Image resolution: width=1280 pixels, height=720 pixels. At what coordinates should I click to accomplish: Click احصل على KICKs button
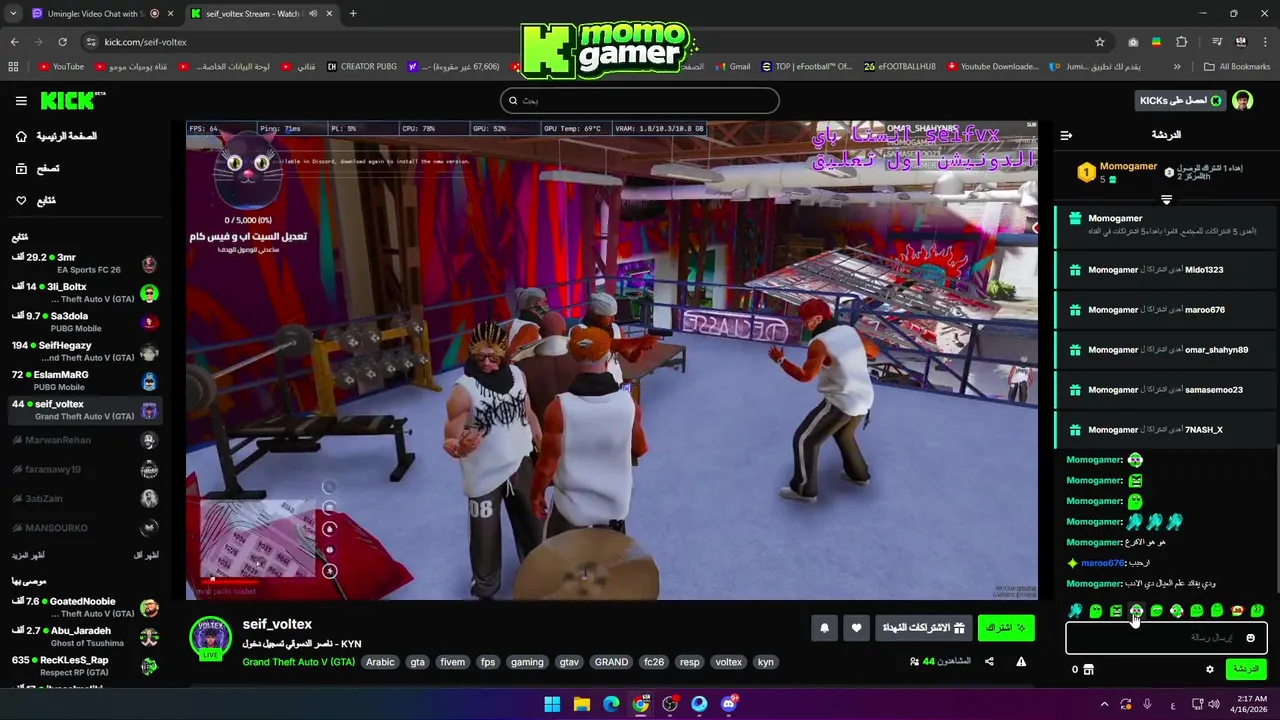click(x=1180, y=101)
